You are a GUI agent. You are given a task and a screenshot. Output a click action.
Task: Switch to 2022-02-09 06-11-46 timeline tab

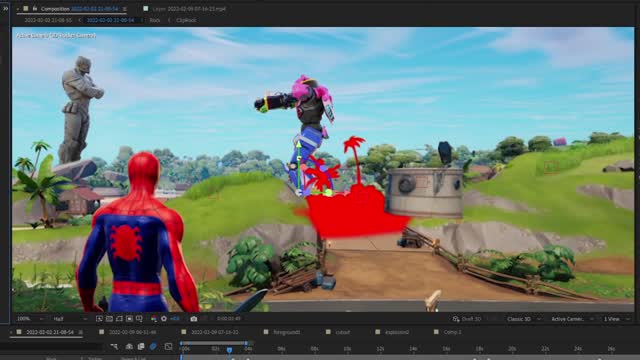[x=132, y=332]
